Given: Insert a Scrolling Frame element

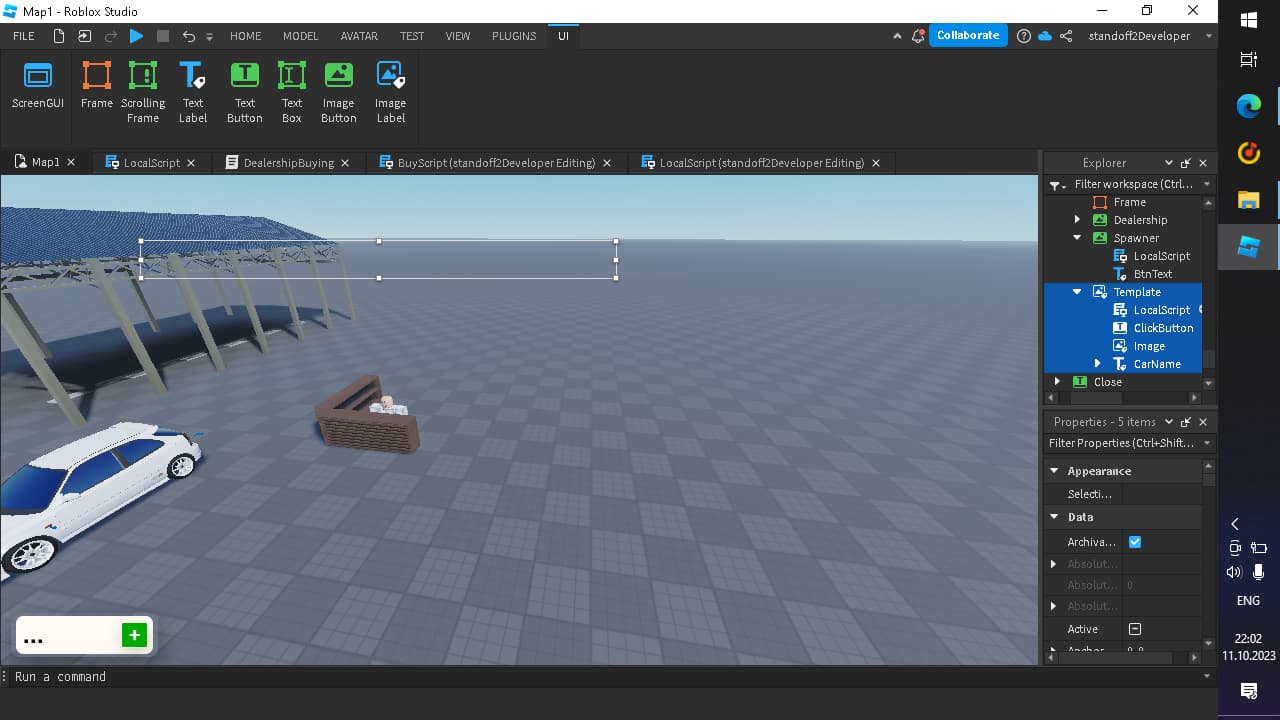Looking at the screenshot, I should (x=143, y=93).
